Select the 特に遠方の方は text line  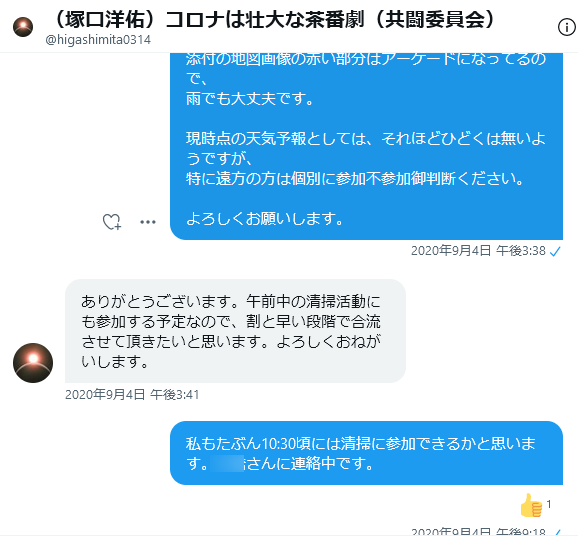coord(355,179)
